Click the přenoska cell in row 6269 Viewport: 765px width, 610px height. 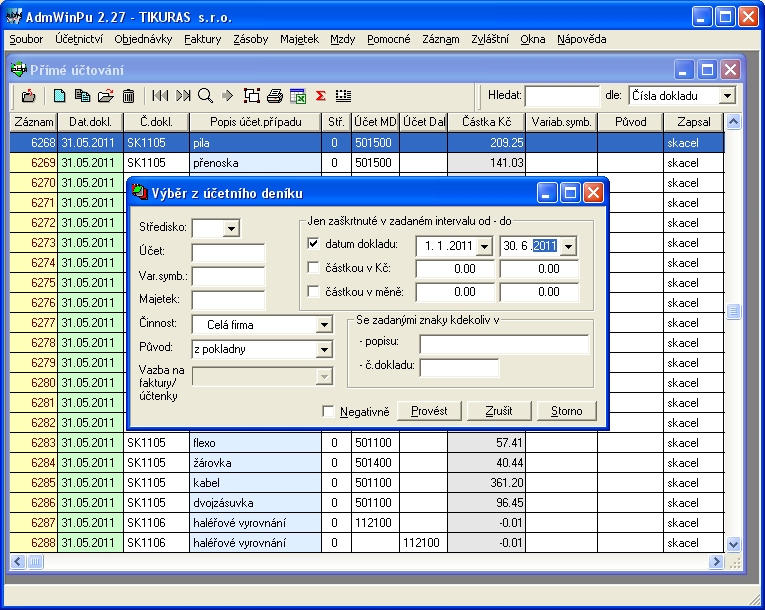(x=256, y=163)
